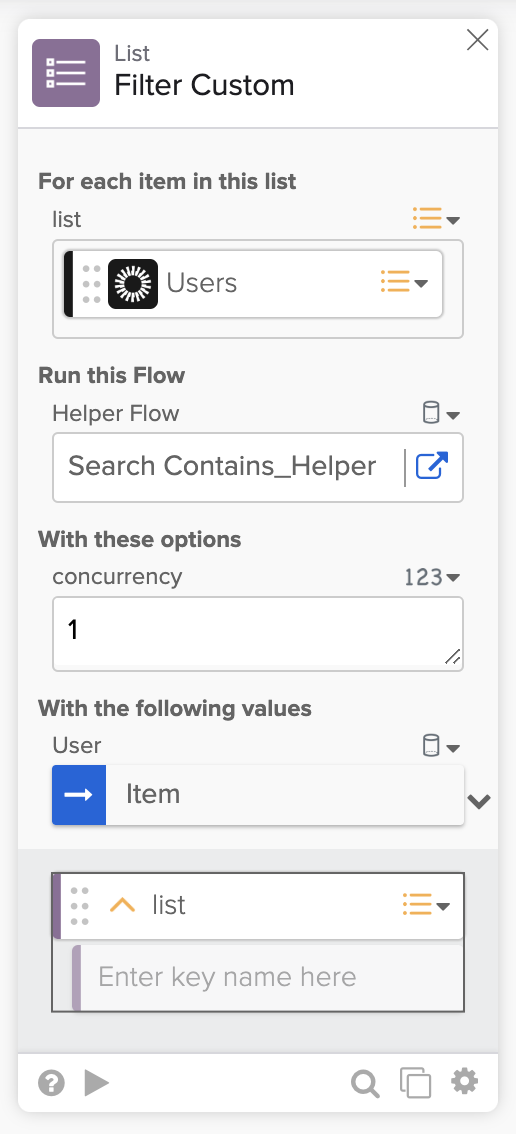Image resolution: width=516 pixels, height=1134 pixels.
Task: Click the help question mark icon
Action: click(x=51, y=1083)
